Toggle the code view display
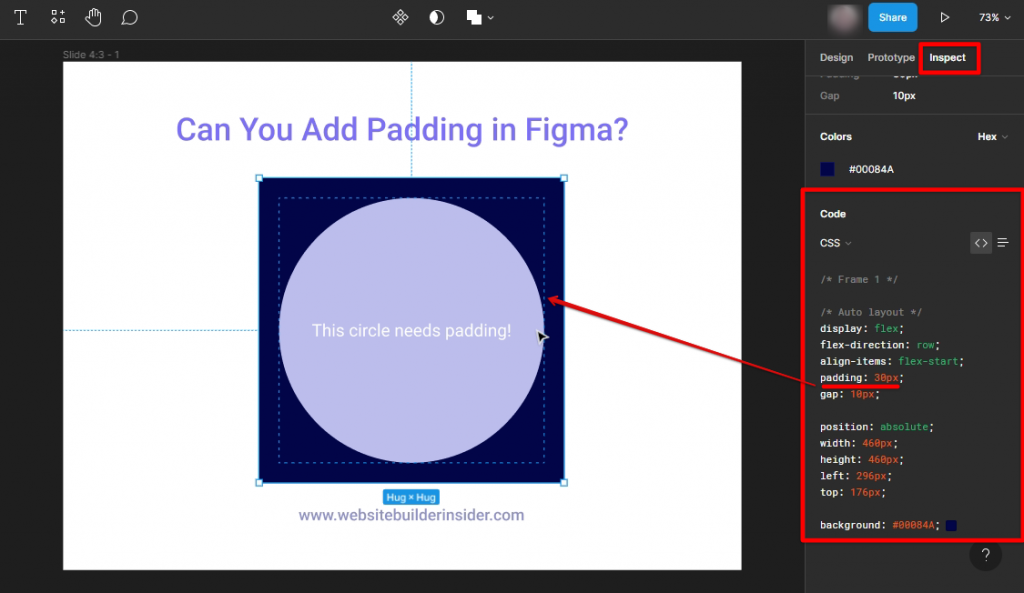This screenshot has height=593, width=1024. [981, 242]
